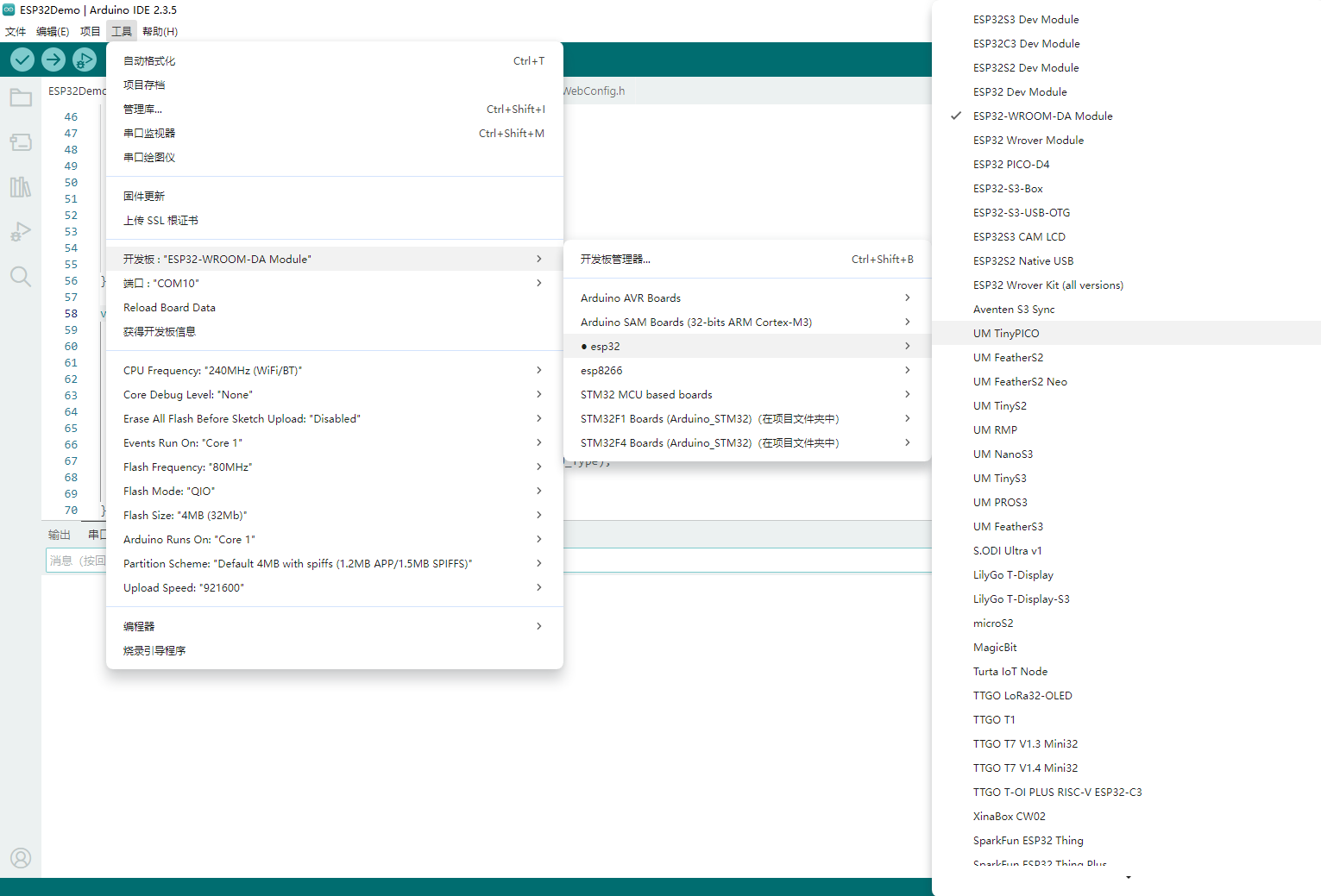Expand the 编程器 submenu

coord(335,626)
